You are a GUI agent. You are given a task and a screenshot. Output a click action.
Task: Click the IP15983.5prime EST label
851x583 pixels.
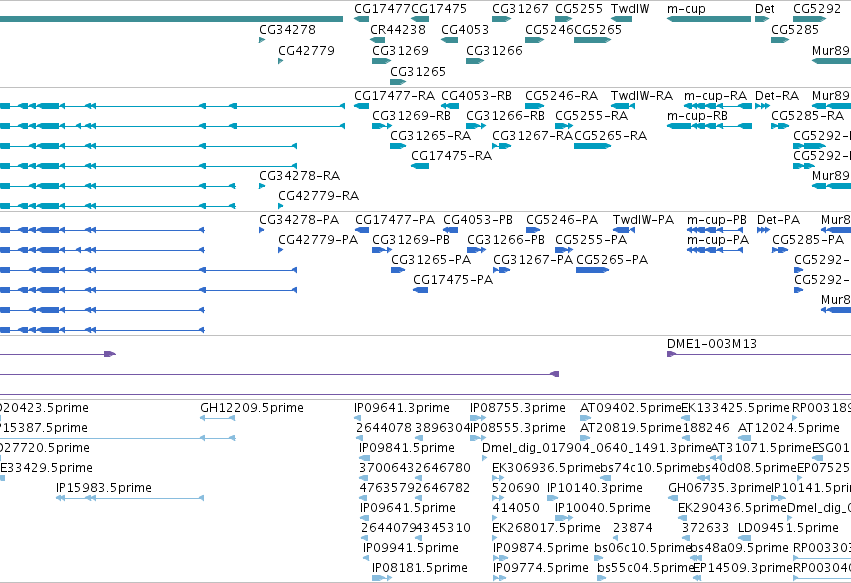point(104,488)
